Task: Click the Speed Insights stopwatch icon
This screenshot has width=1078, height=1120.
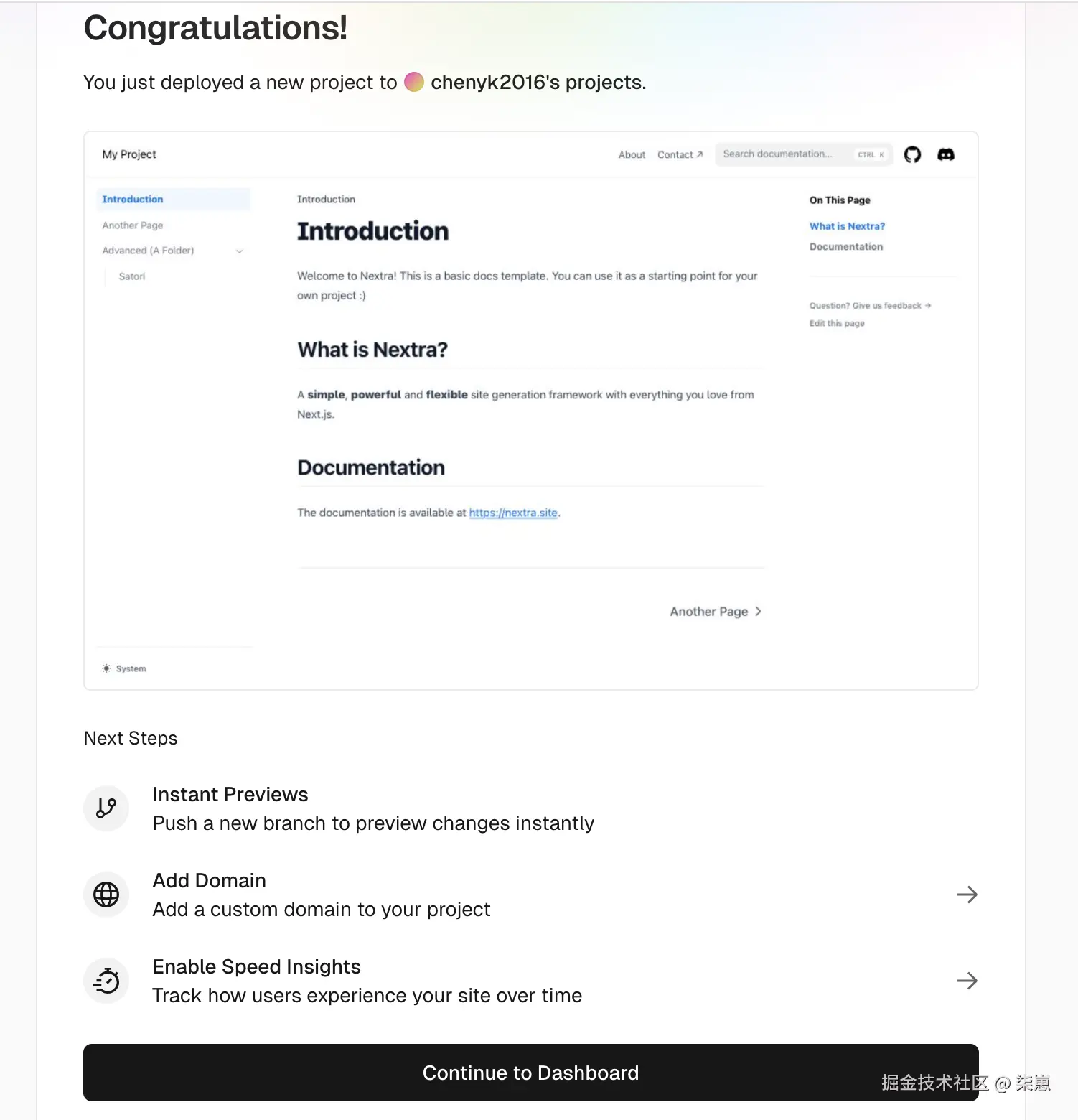Action: coord(106,981)
